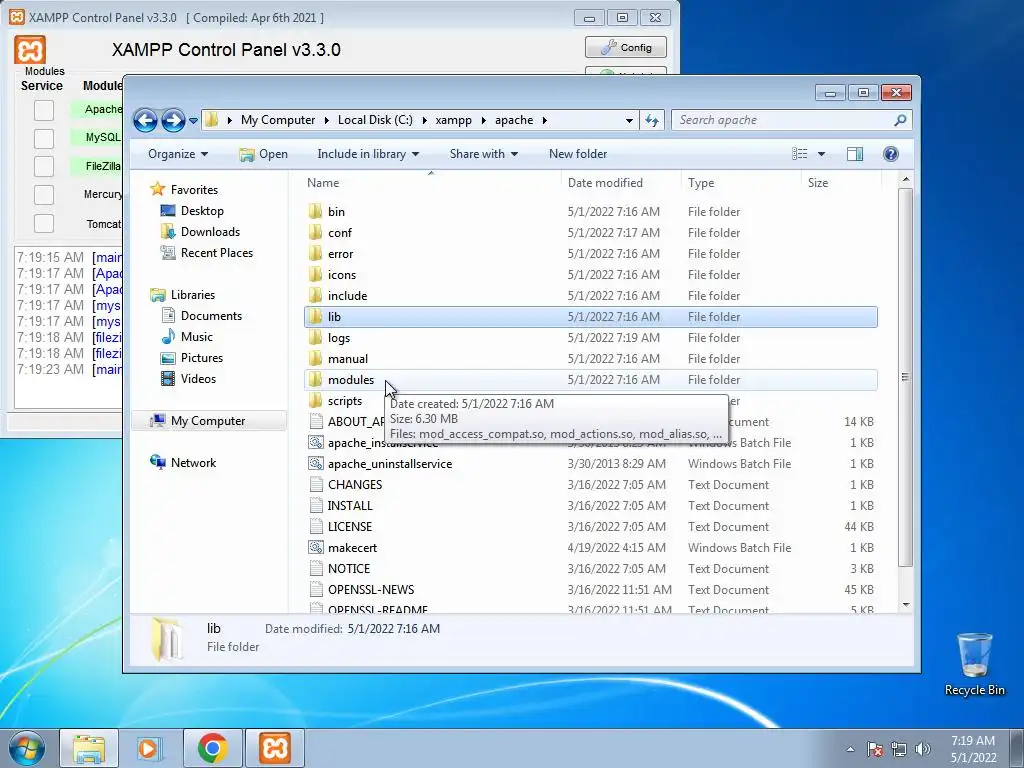Select Libraries in the navigation pane

[193, 295]
